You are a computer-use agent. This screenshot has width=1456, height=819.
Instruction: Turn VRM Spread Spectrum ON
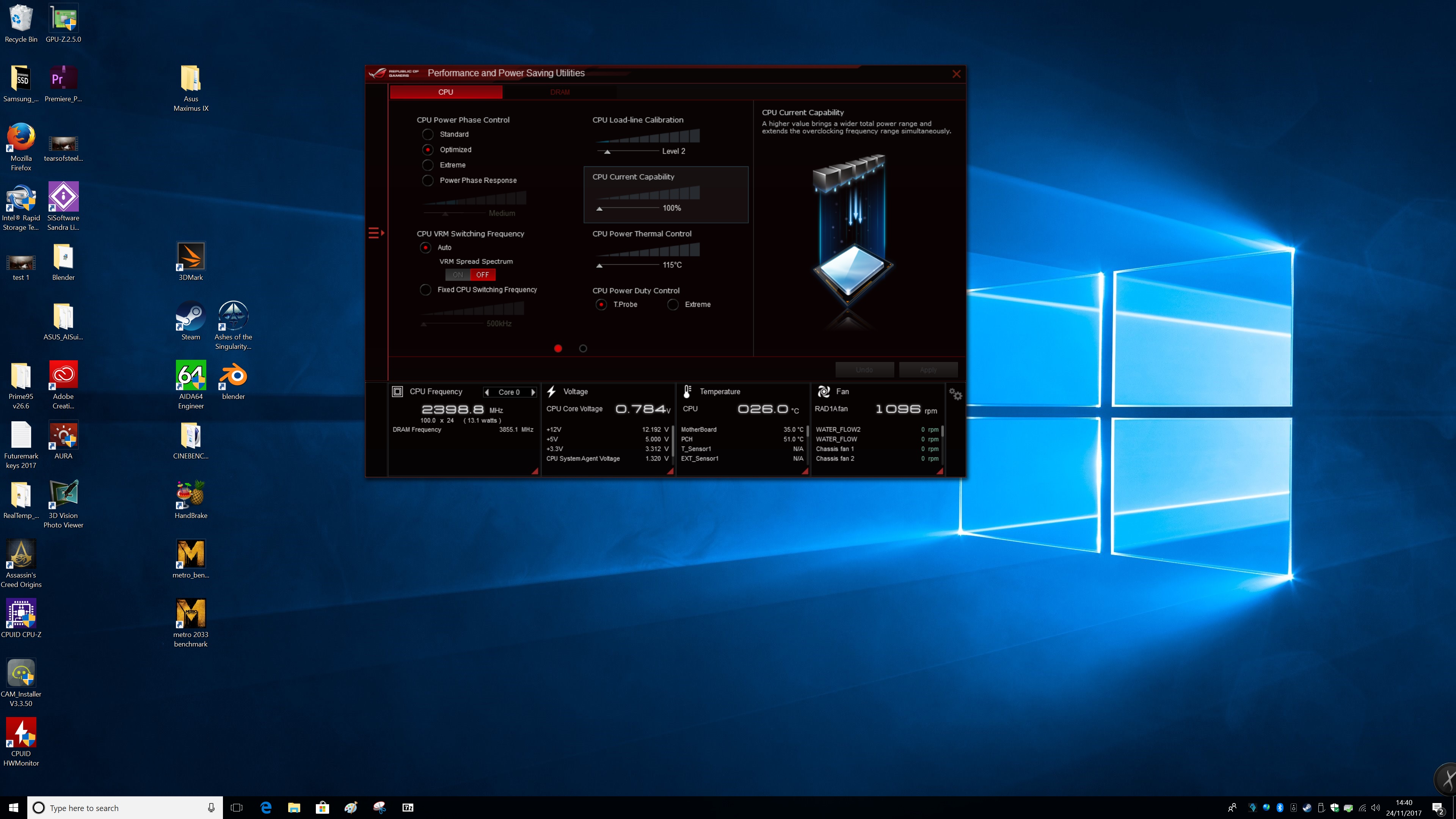[x=458, y=275]
